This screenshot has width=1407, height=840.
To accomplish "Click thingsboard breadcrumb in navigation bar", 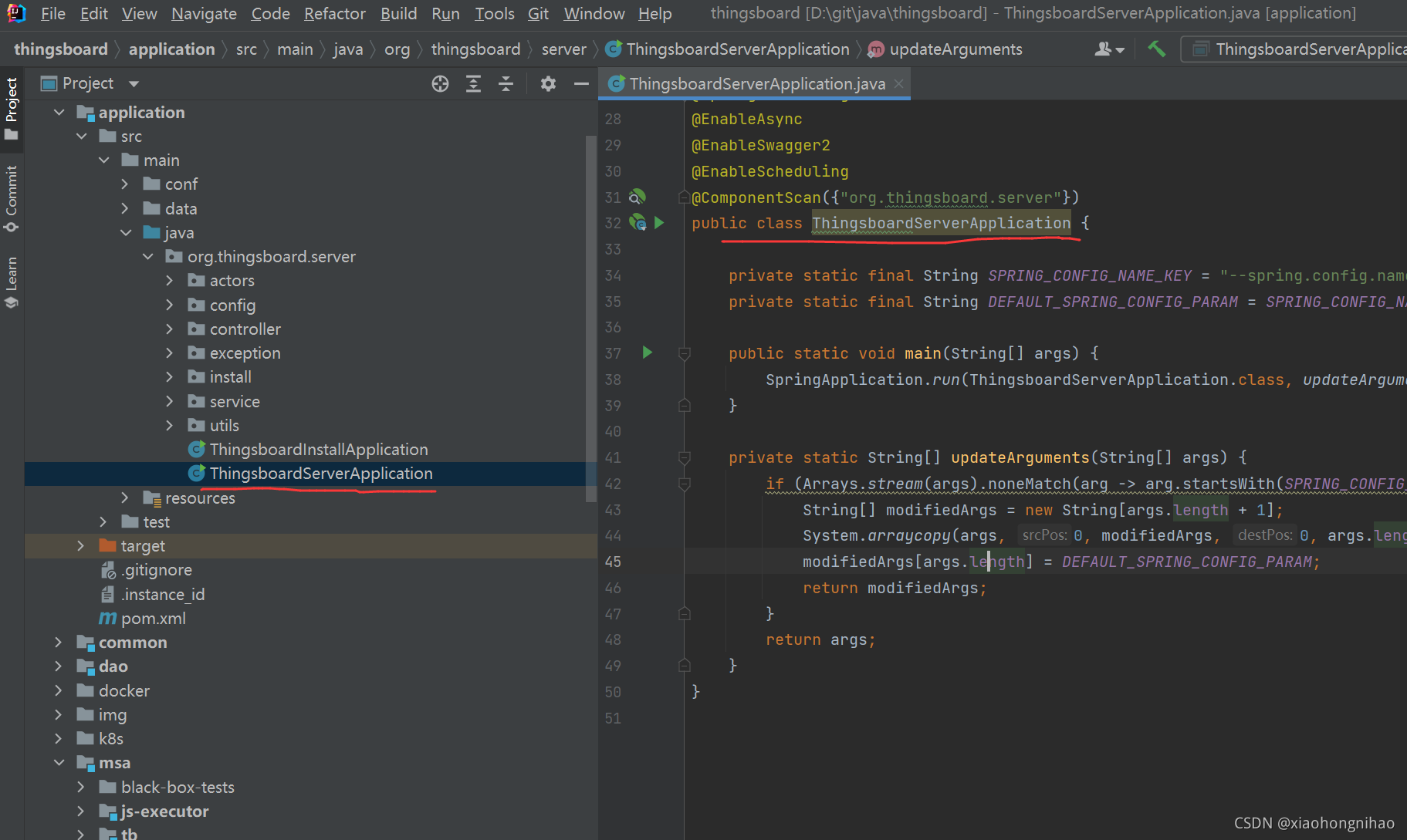I will (x=61, y=49).
